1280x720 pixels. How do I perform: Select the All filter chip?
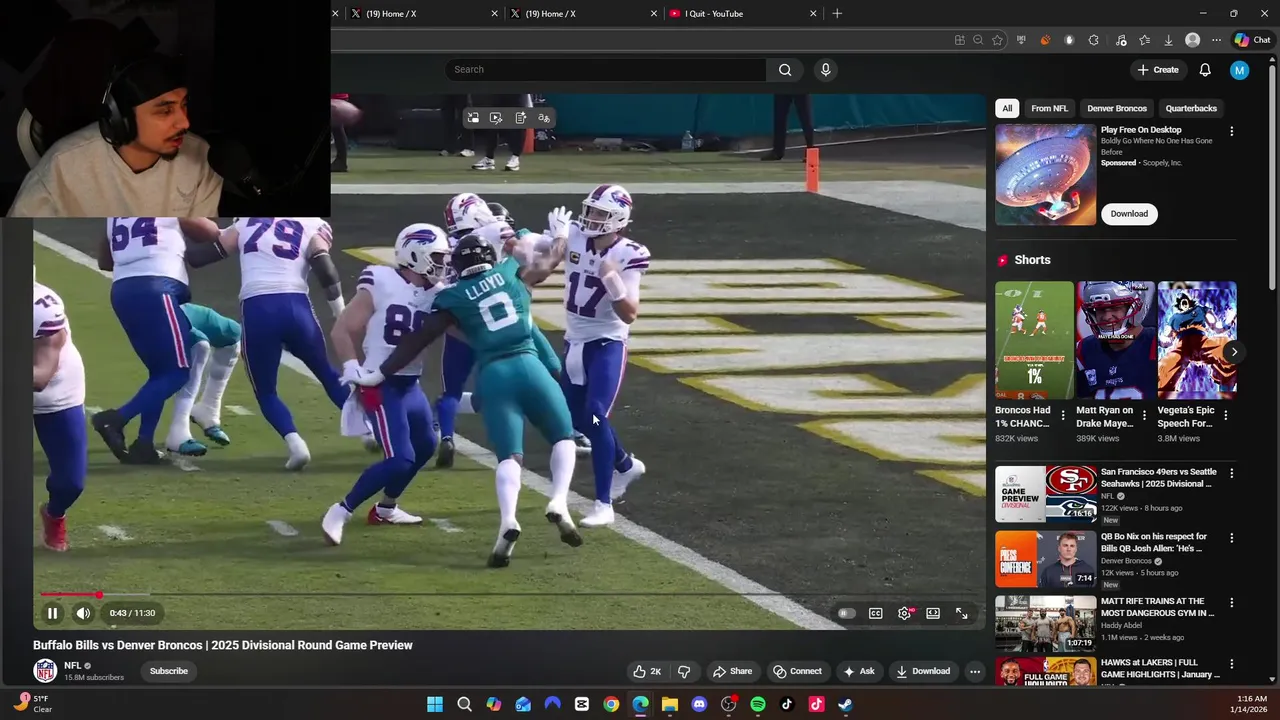tap(1007, 108)
